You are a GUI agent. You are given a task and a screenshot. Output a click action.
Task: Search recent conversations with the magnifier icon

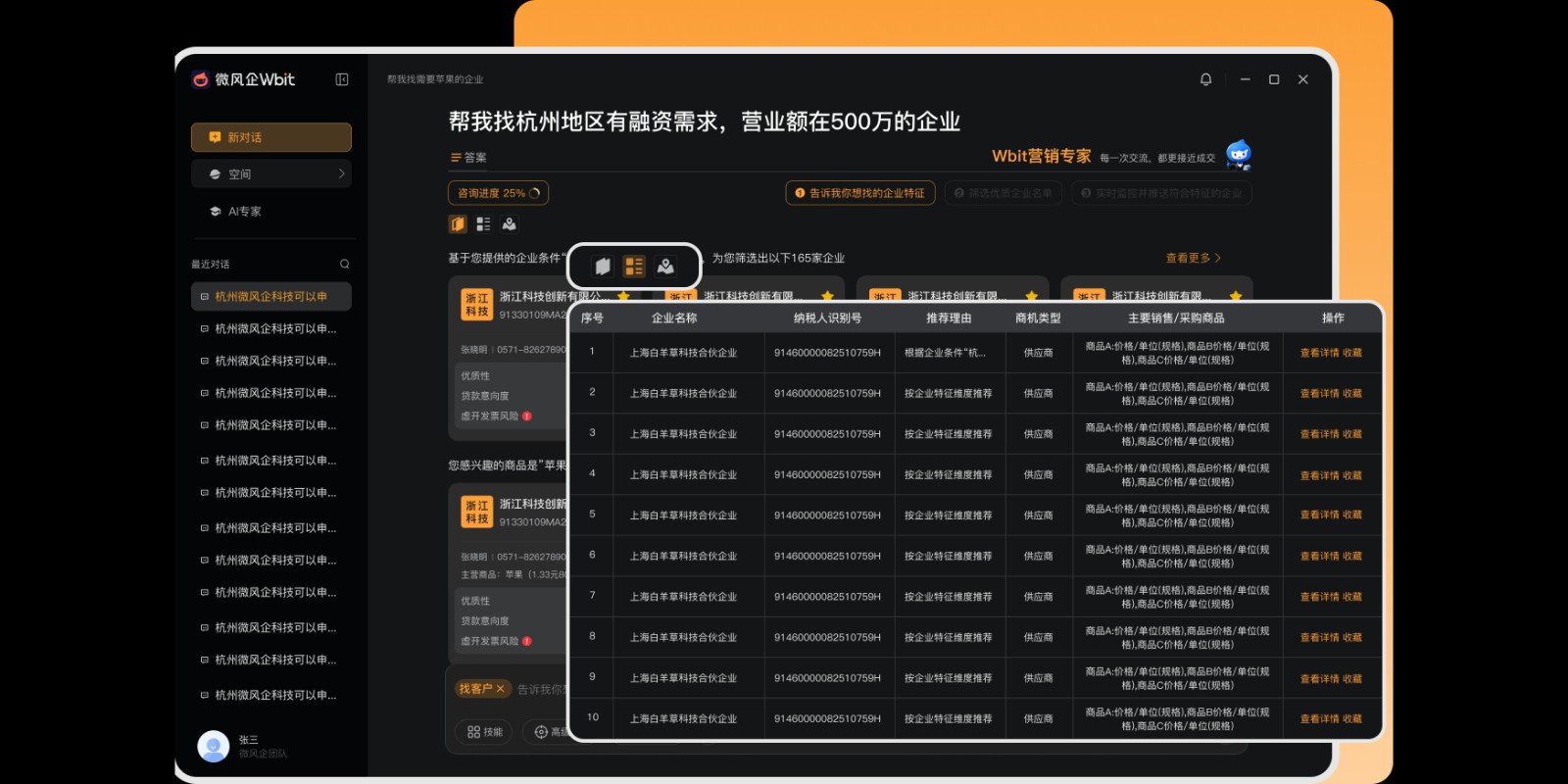coord(344,264)
